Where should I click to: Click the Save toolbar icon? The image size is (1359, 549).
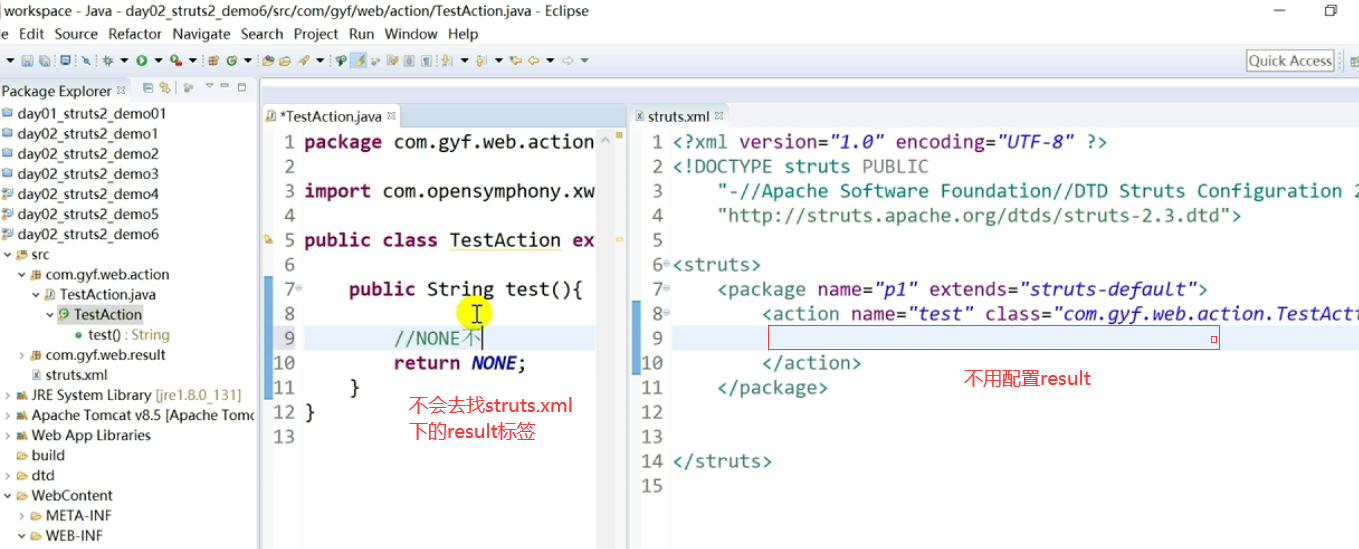(x=27, y=61)
